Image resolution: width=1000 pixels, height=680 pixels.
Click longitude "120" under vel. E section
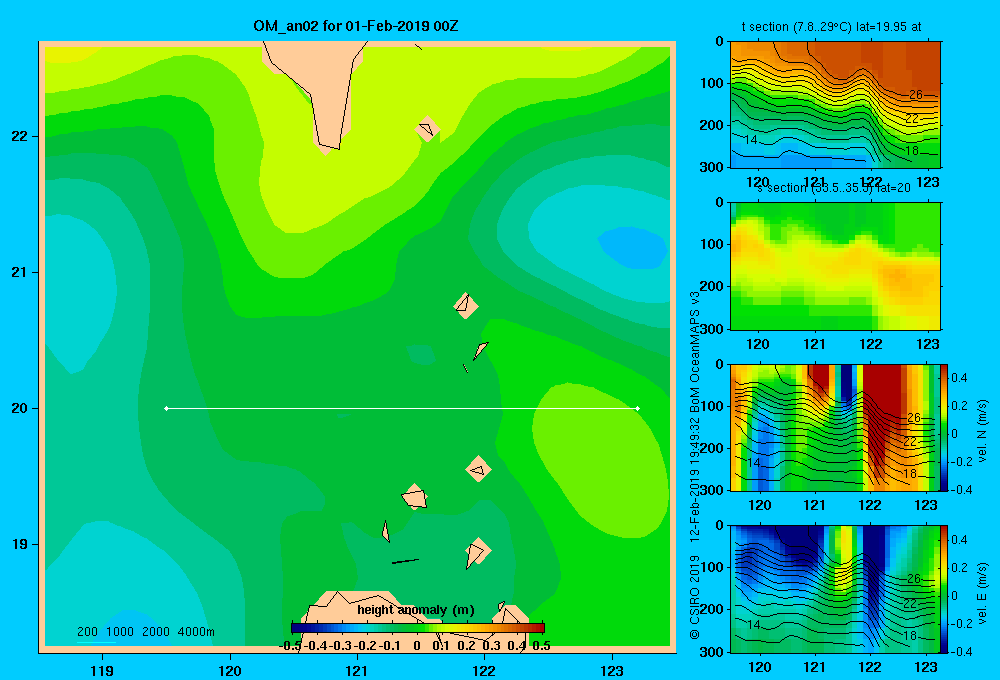[x=760, y=667]
